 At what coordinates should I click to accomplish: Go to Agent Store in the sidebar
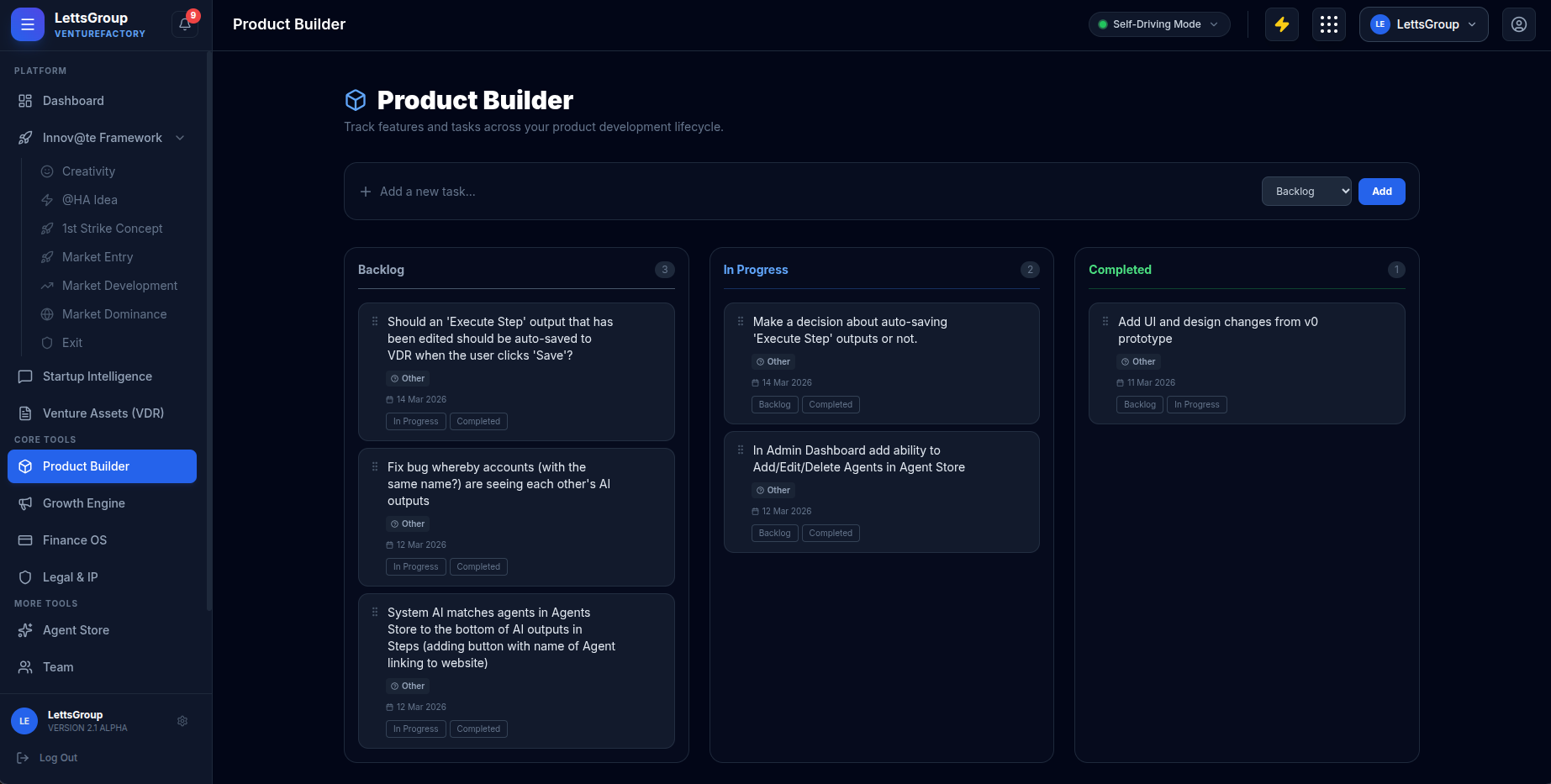[76, 630]
